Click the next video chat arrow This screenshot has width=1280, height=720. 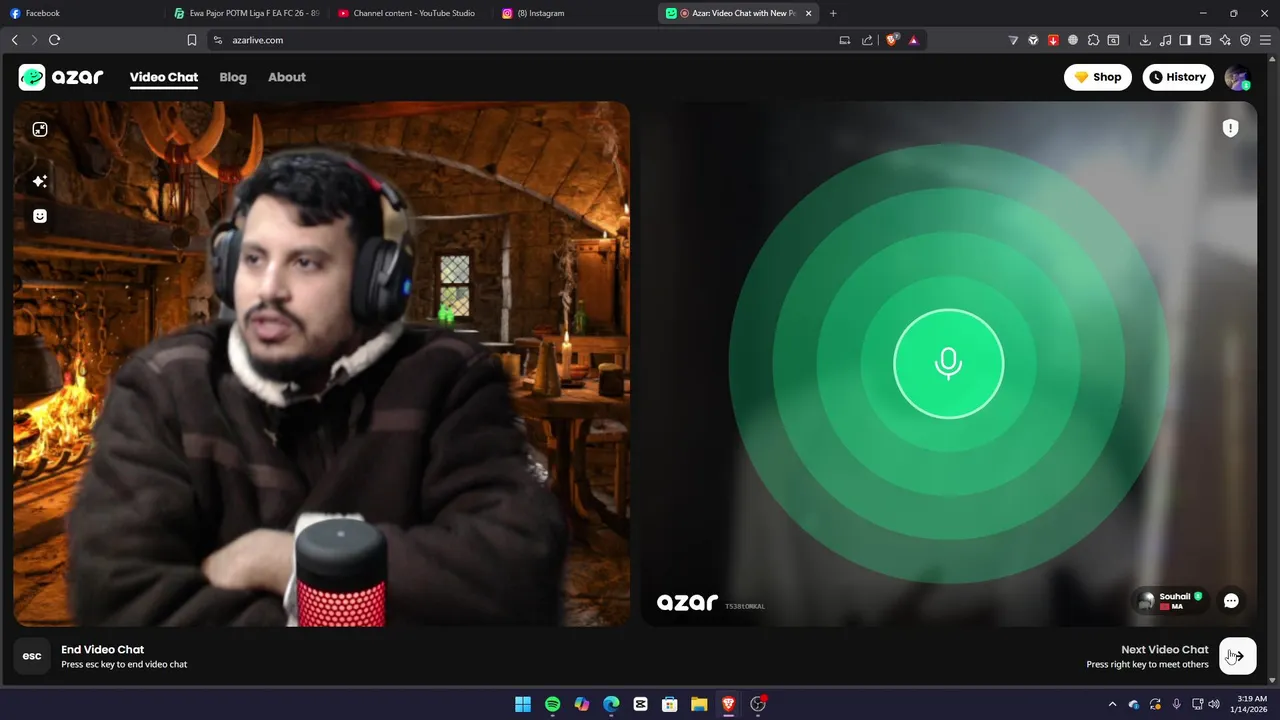[x=1237, y=656]
